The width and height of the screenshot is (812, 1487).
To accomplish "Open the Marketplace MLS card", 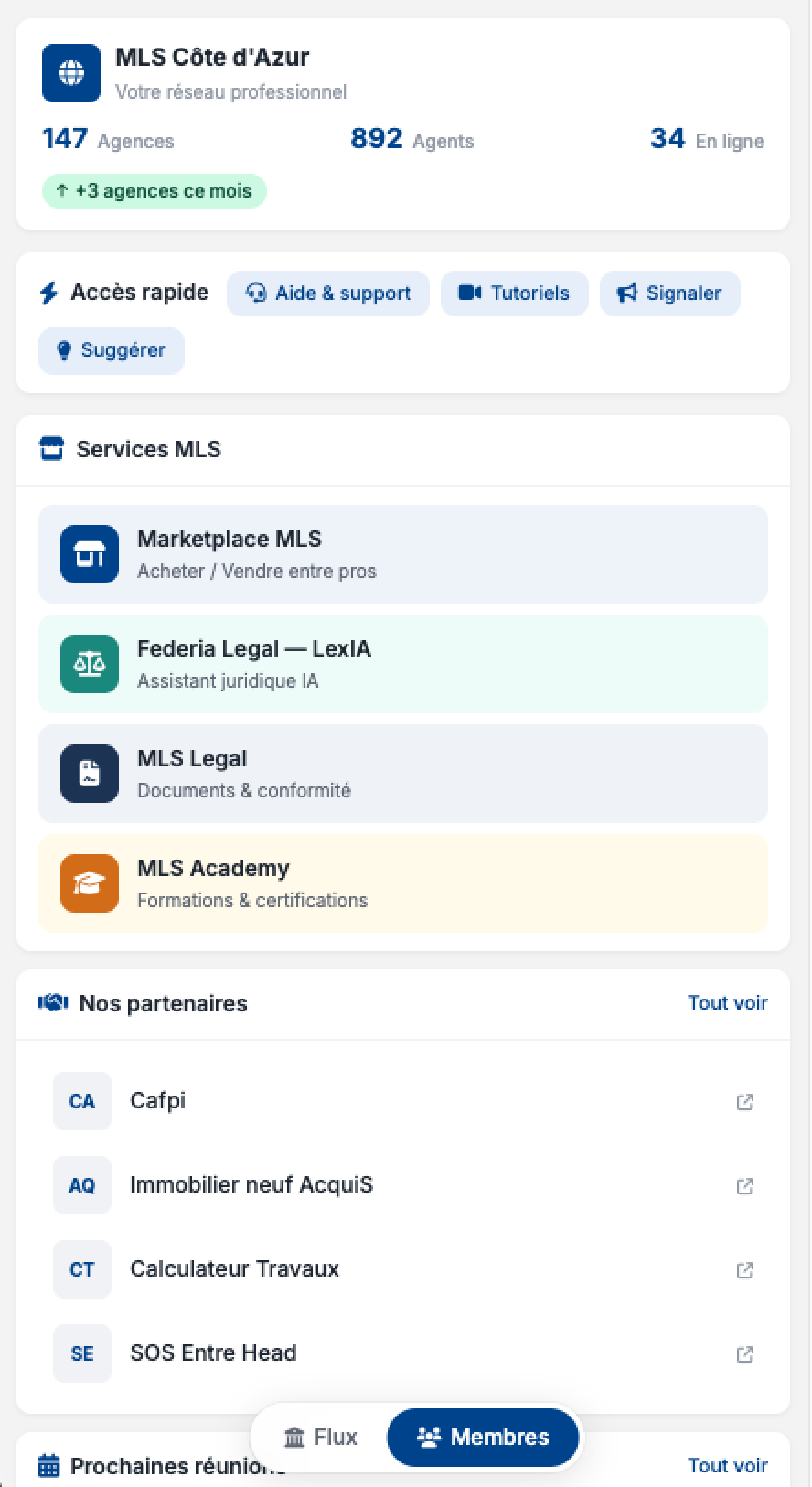I will tap(403, 554).
